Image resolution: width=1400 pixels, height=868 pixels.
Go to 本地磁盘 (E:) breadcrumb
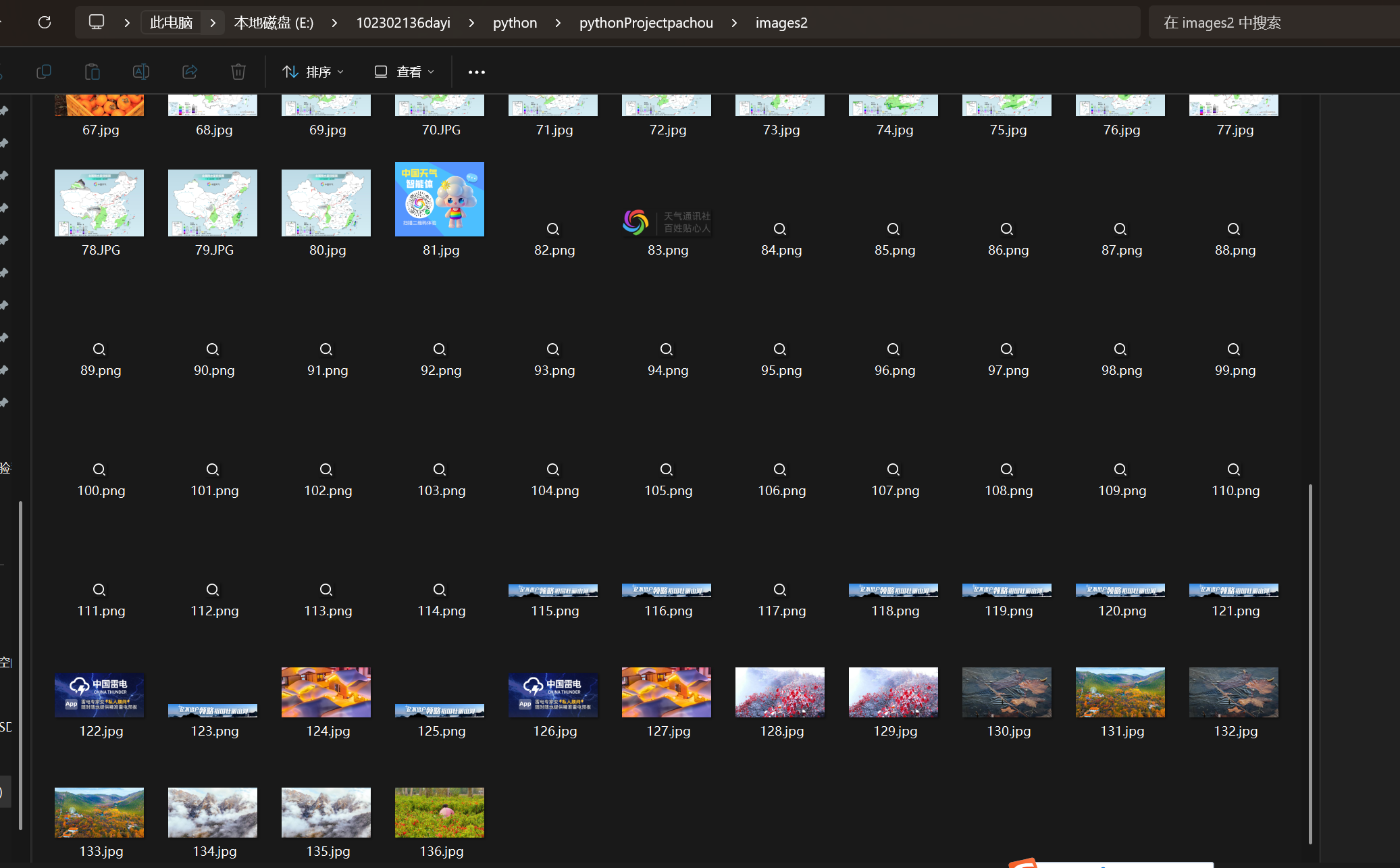[274, 22]
